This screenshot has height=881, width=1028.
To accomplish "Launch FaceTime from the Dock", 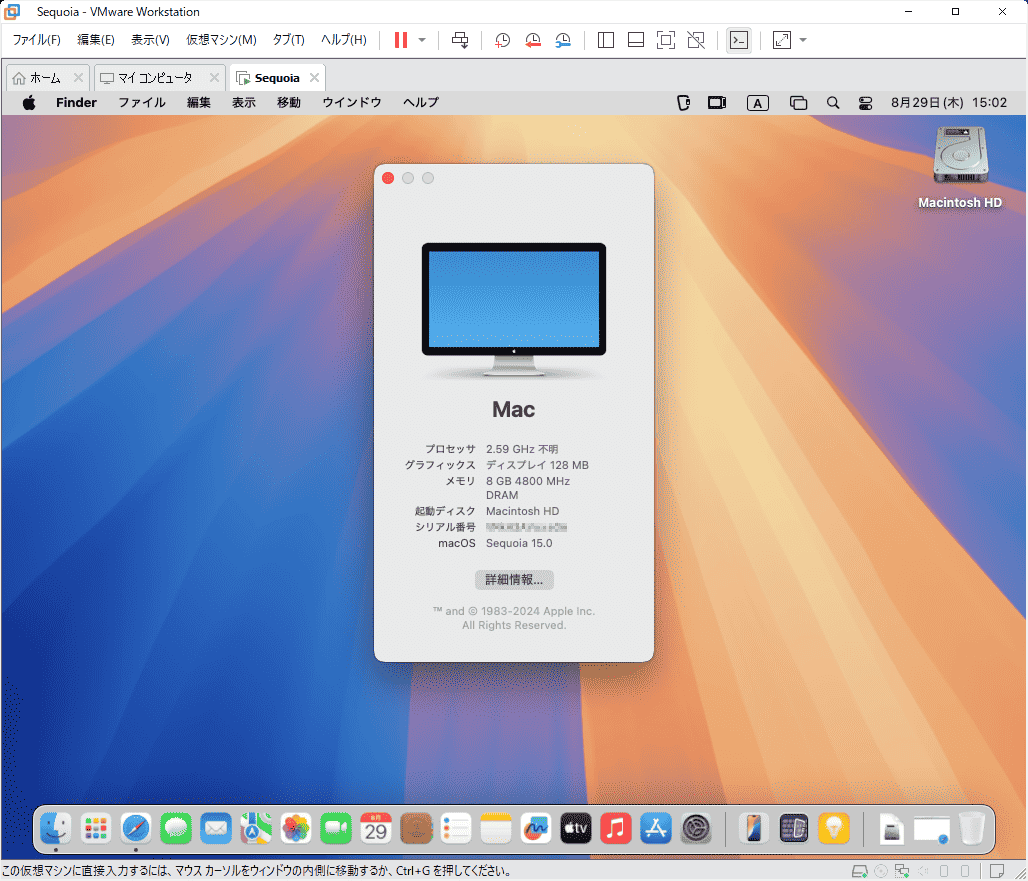I will (336, 829).
